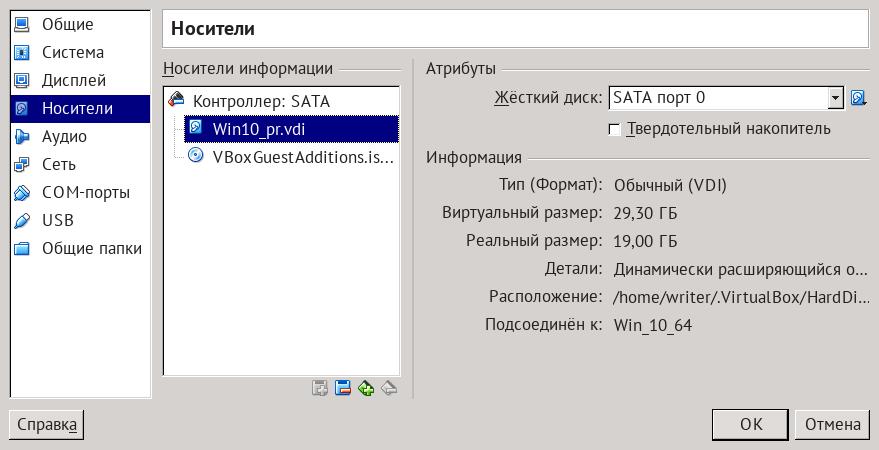Click the hard disk icon of Win10_pr.vdi
879x450 pixels.
(x=195, y=127)
